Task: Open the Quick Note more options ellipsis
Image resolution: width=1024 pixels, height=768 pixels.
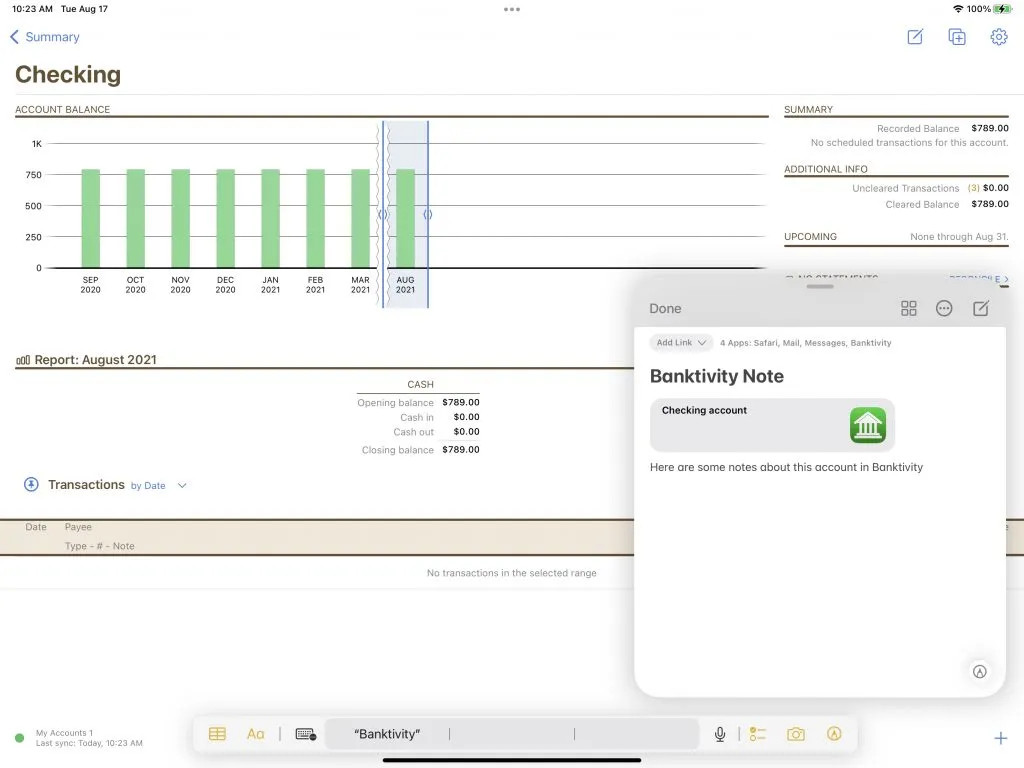Action: (x=944, y=309)
